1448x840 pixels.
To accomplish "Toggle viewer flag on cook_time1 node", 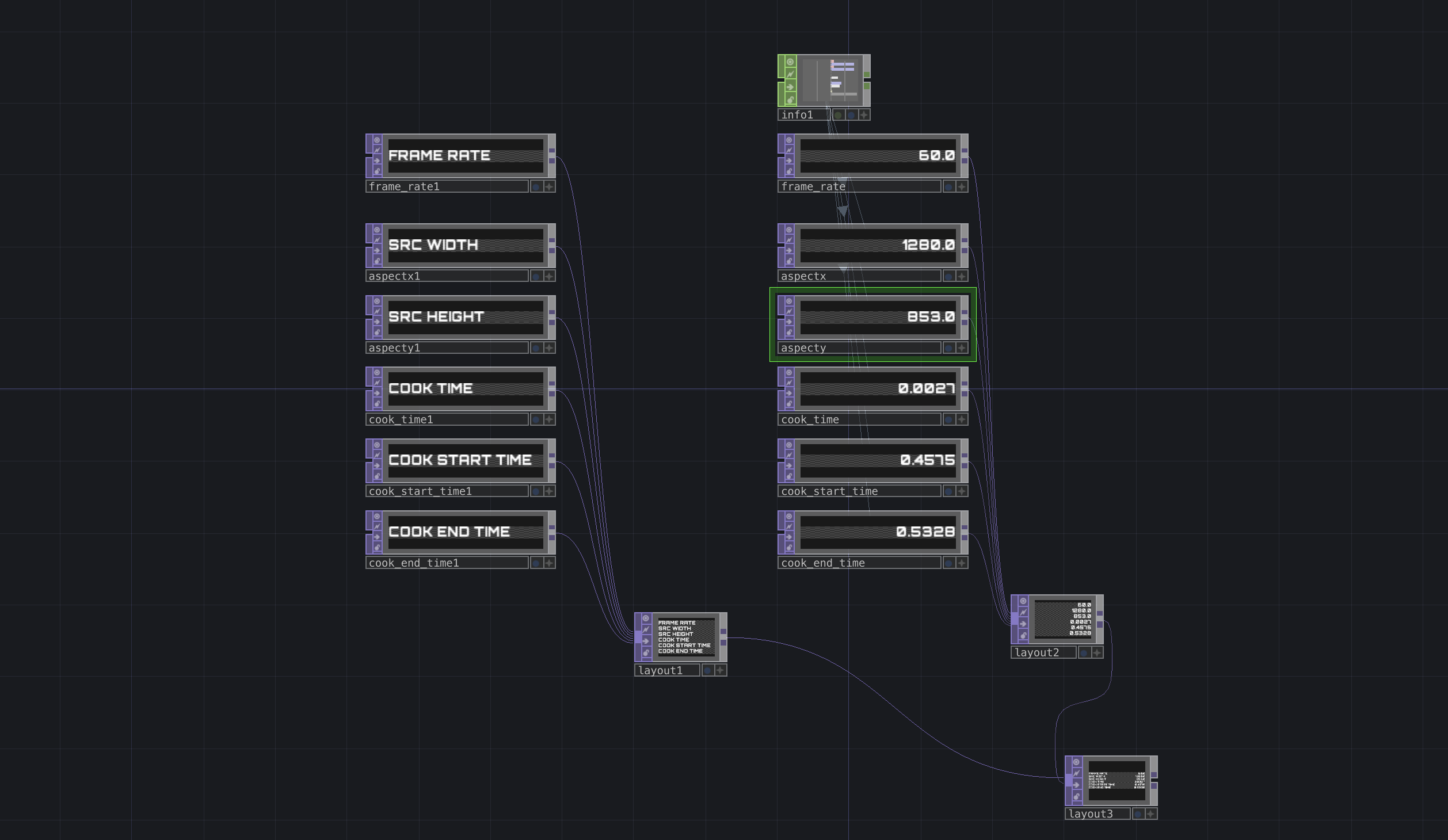I will coord(377,373).
